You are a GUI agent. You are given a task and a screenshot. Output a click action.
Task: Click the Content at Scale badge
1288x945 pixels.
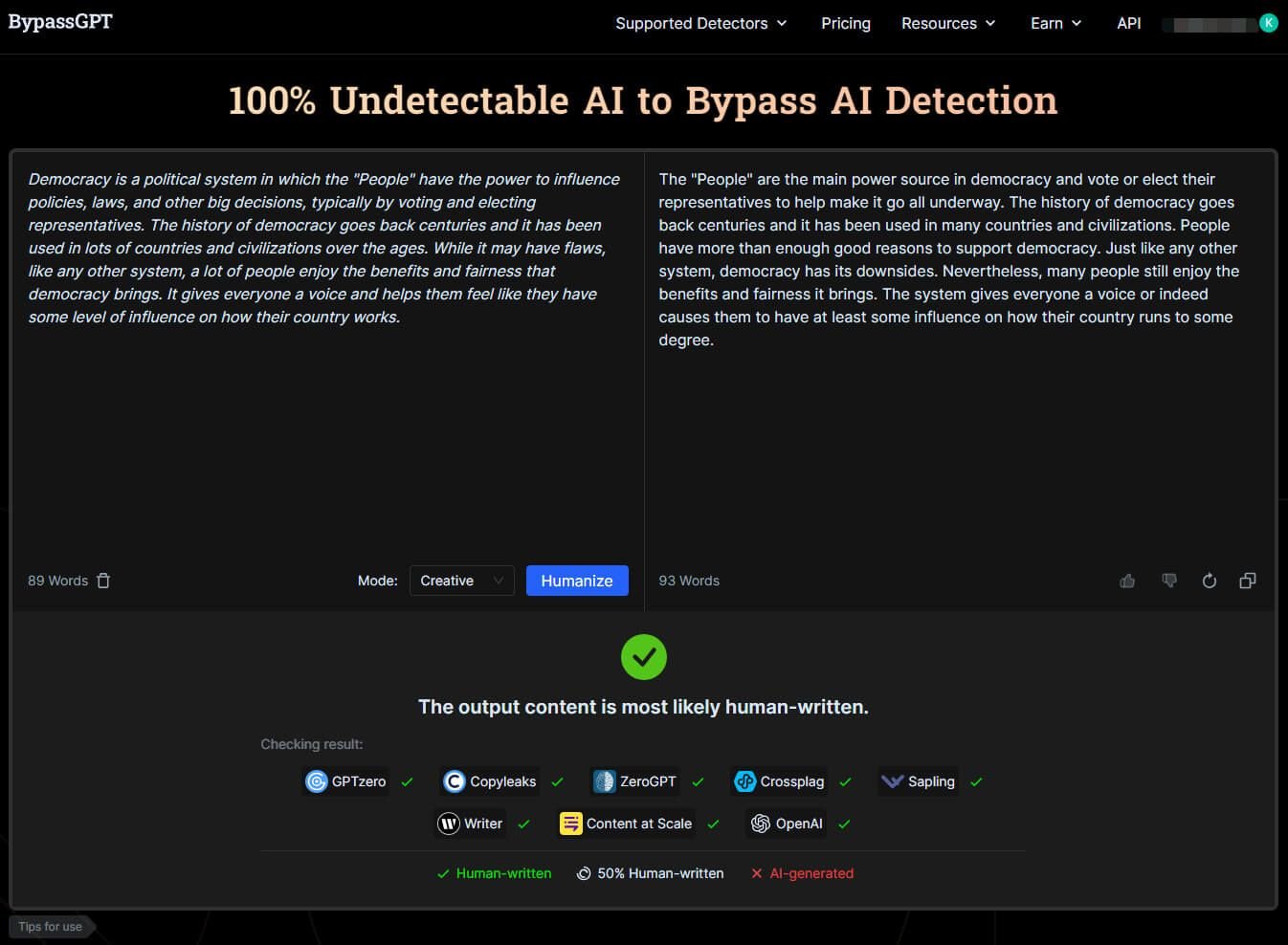coord(626,824)
